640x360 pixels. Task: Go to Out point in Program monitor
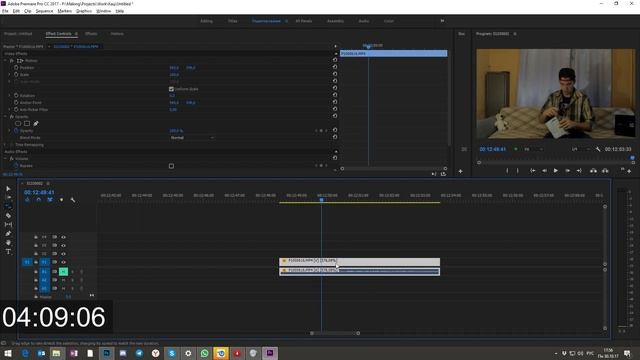tap(579, 171)
